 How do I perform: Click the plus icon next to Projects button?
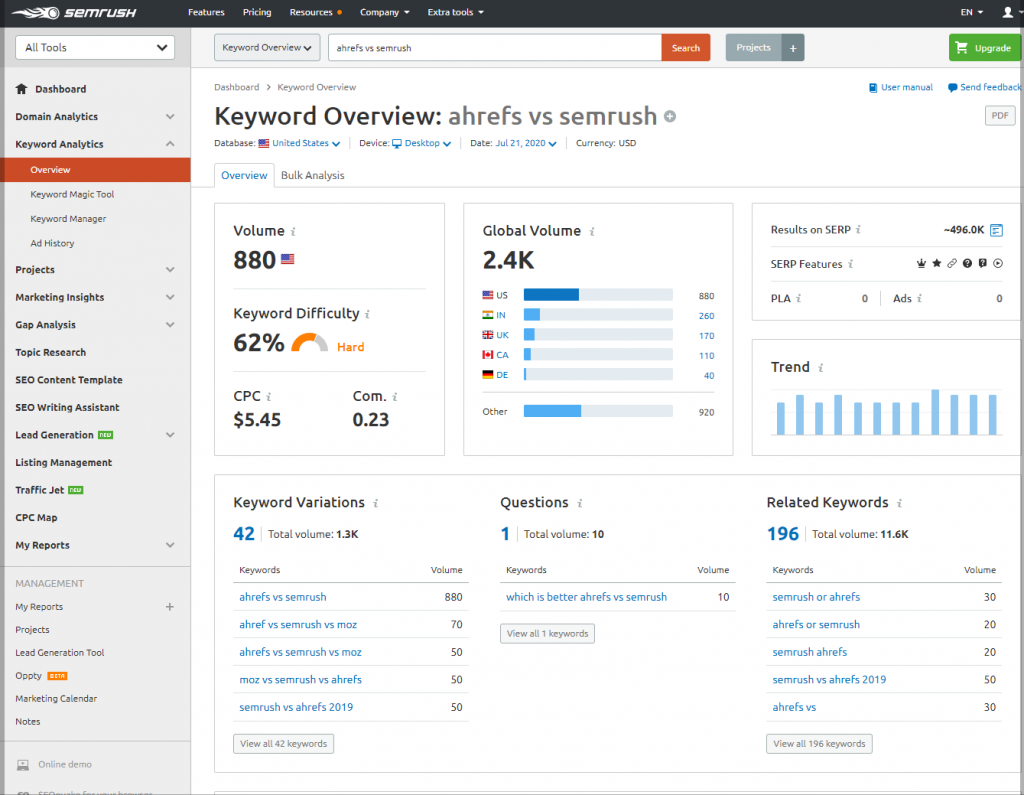pos(793,48)
